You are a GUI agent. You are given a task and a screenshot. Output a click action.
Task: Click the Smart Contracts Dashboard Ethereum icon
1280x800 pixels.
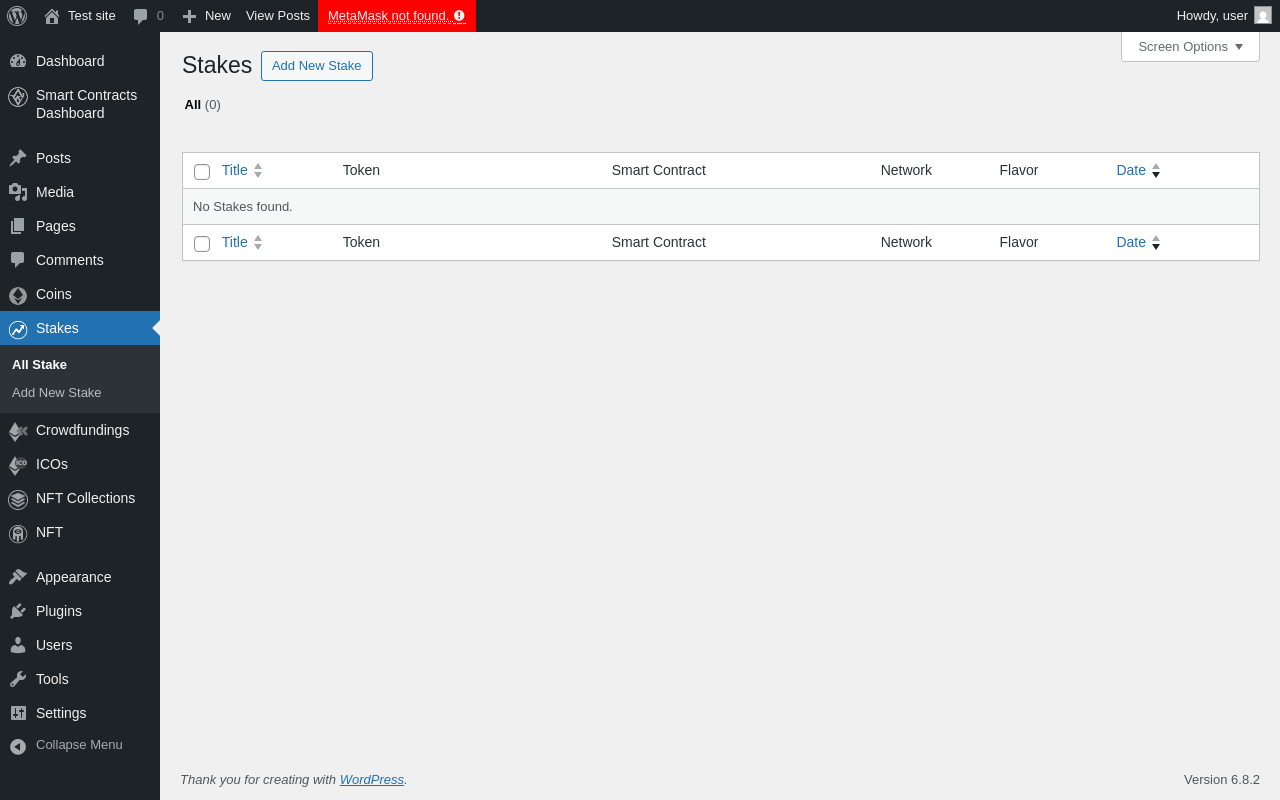[x=18, y=97]
